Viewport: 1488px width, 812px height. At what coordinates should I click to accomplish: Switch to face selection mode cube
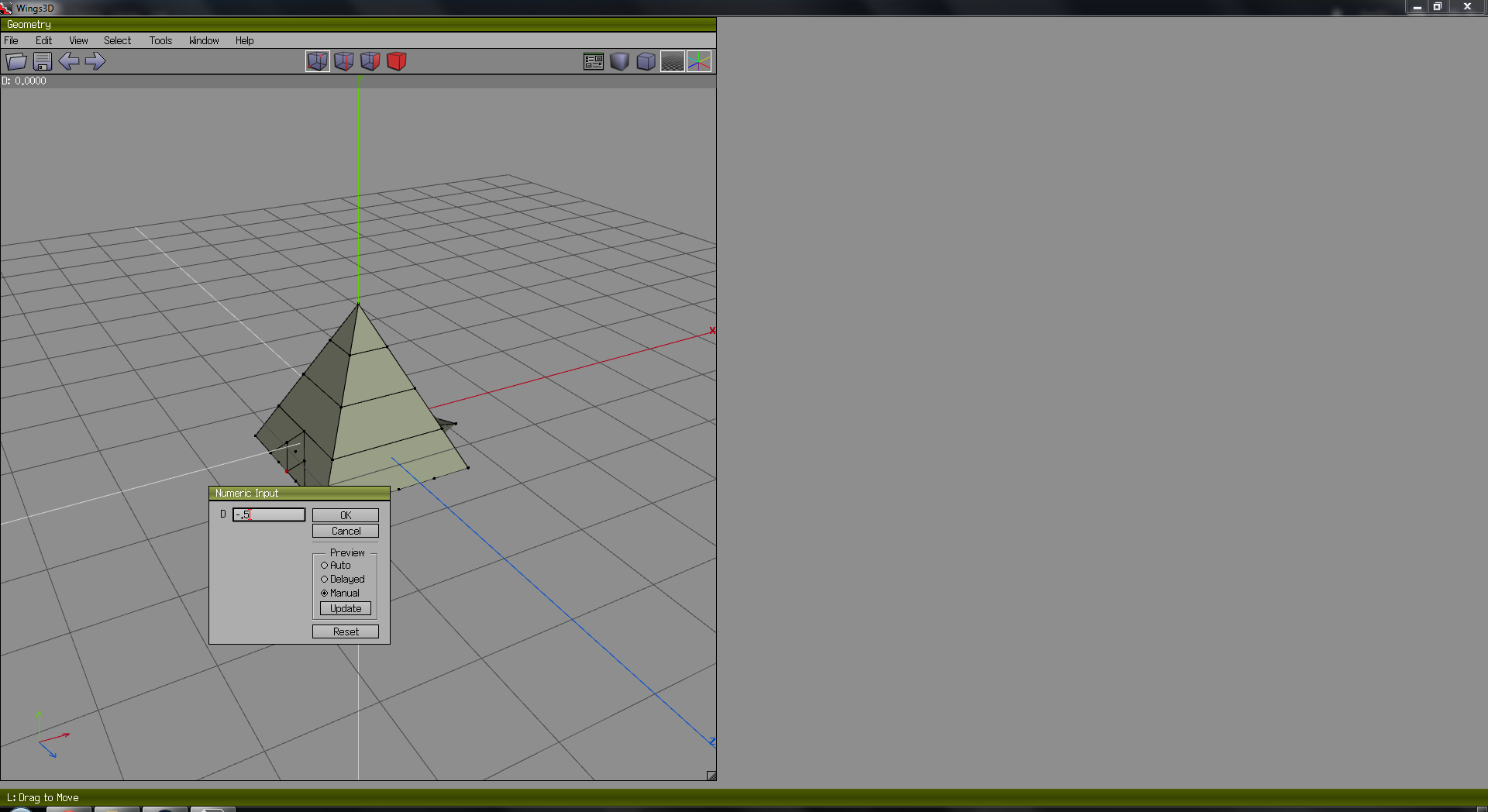pos(370,61)
